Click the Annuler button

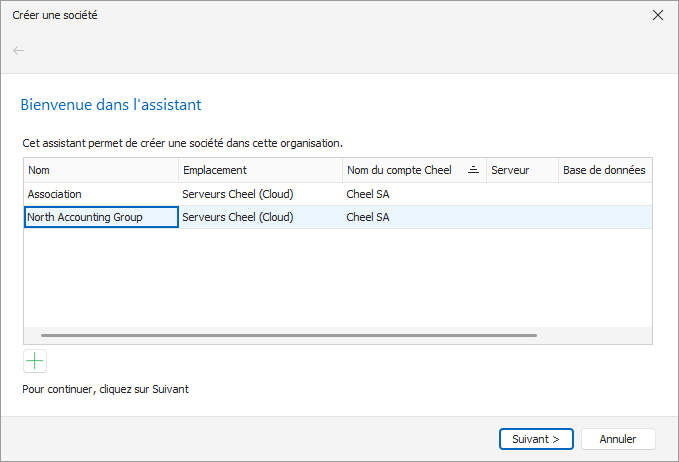[618, 439]
